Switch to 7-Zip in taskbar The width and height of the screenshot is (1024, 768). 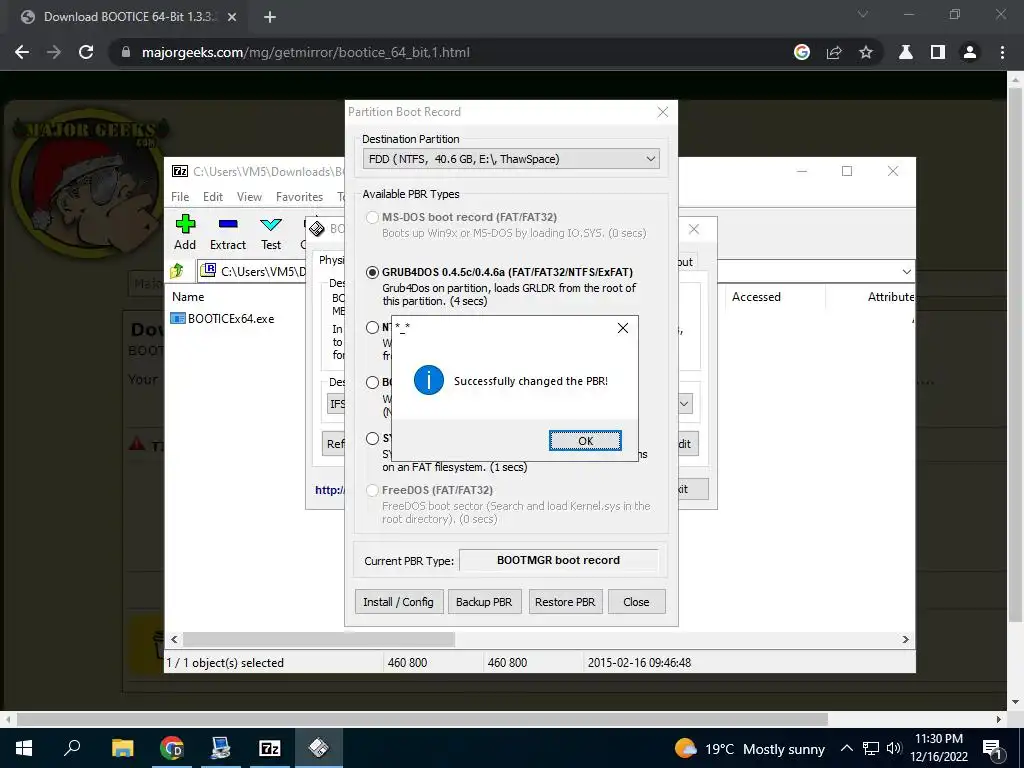pos(270,748)
